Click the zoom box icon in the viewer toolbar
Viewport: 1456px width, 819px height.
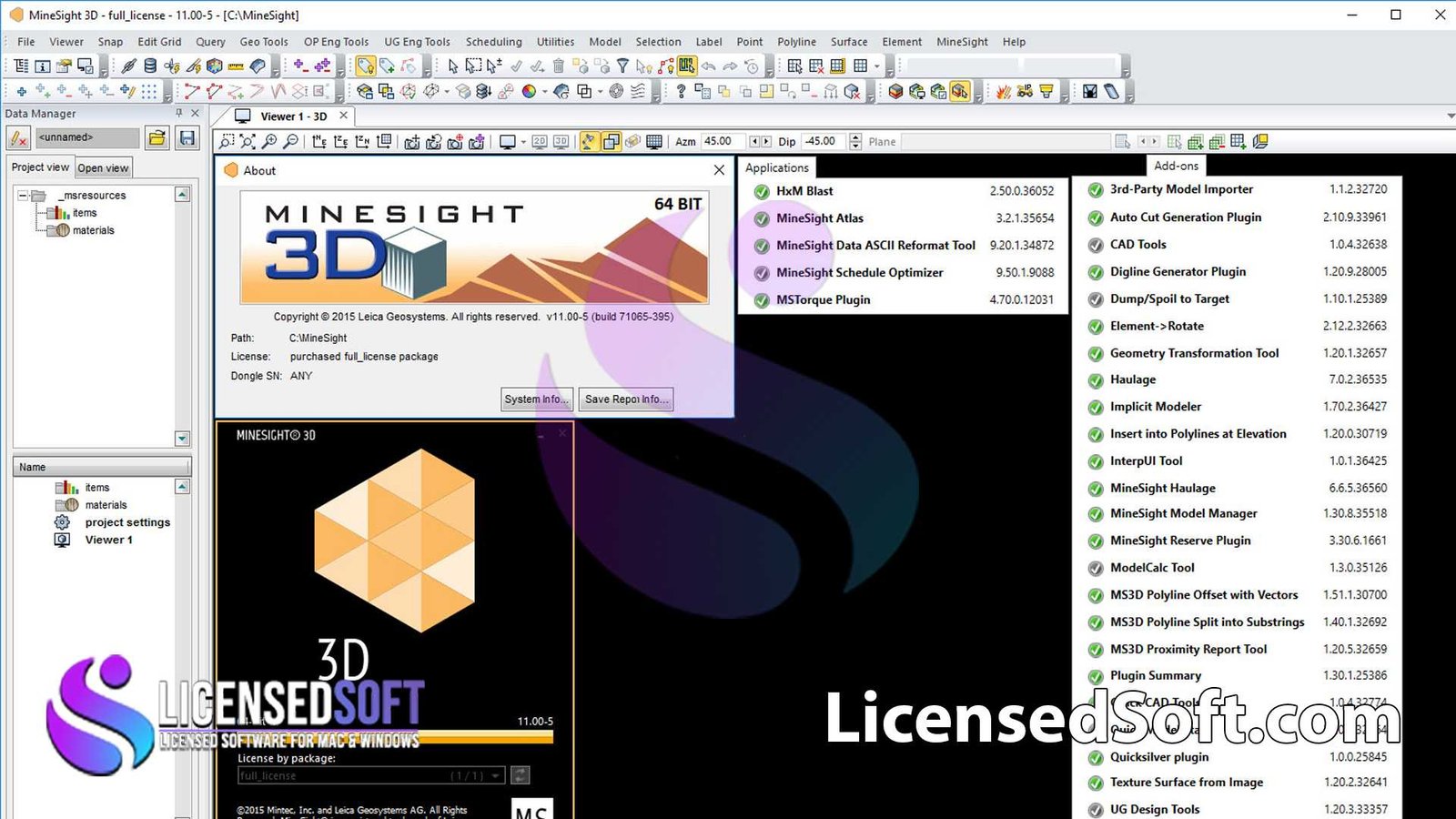[x=226, y=141]
